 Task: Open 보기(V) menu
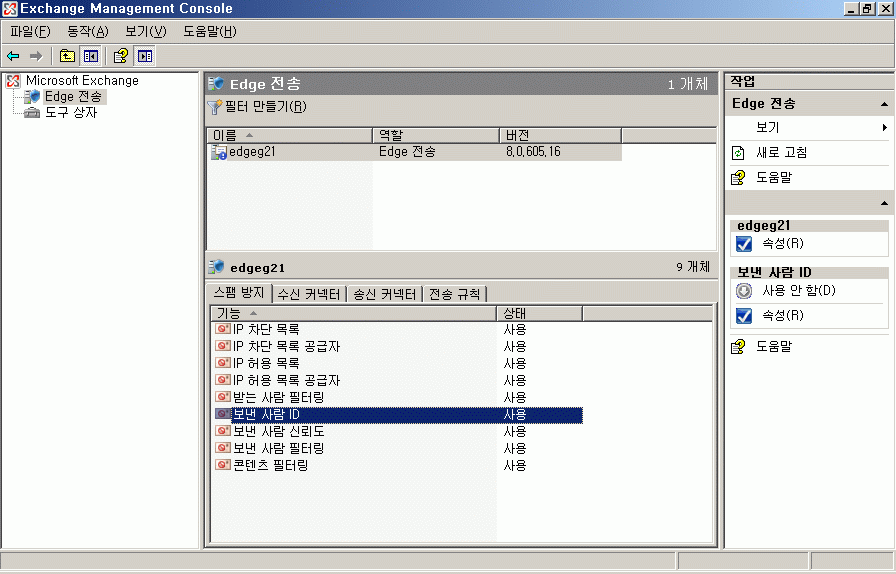click(x=146, y=31)
